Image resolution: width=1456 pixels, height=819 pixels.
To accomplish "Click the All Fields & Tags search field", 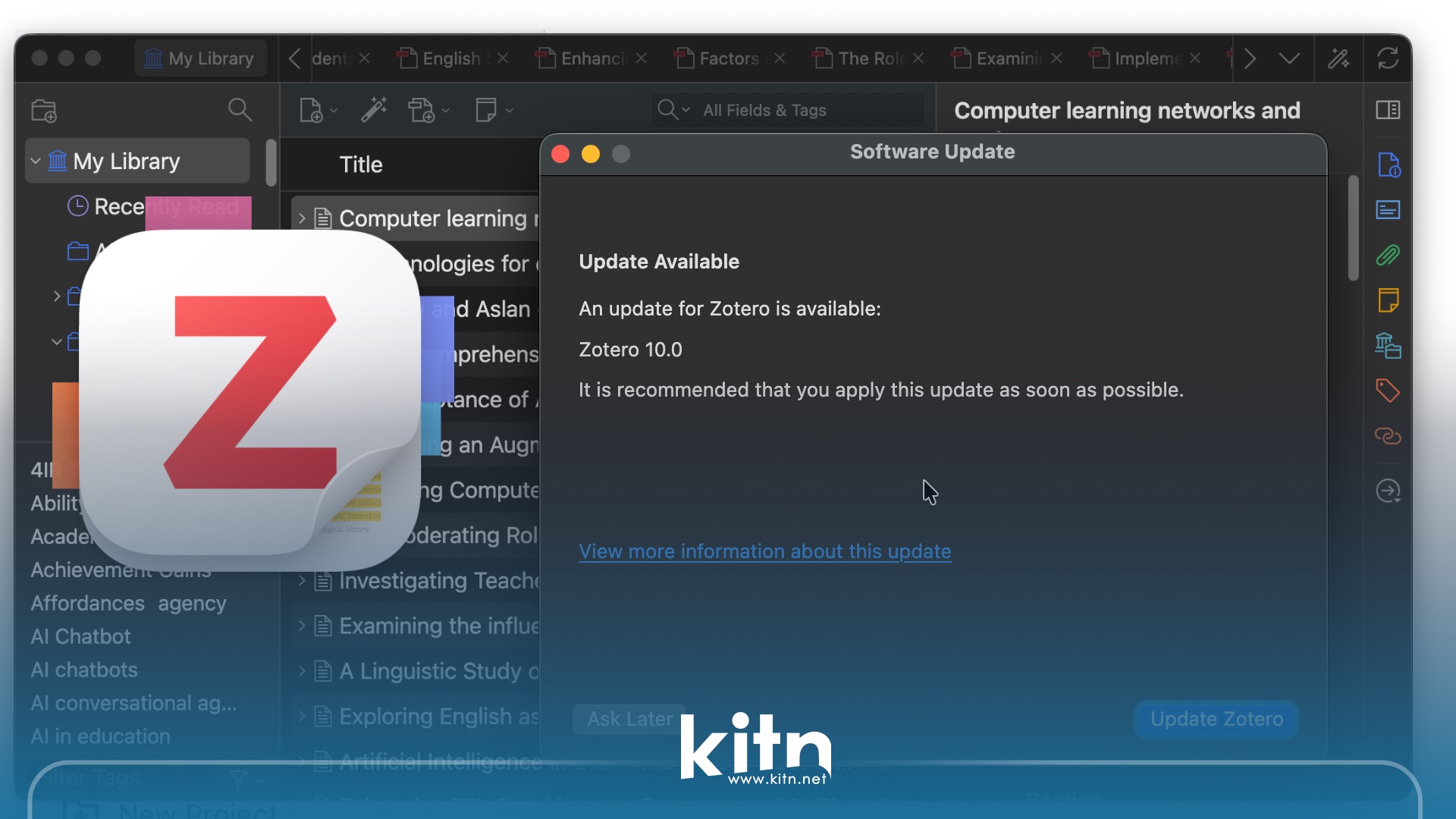I will point(789,111).
